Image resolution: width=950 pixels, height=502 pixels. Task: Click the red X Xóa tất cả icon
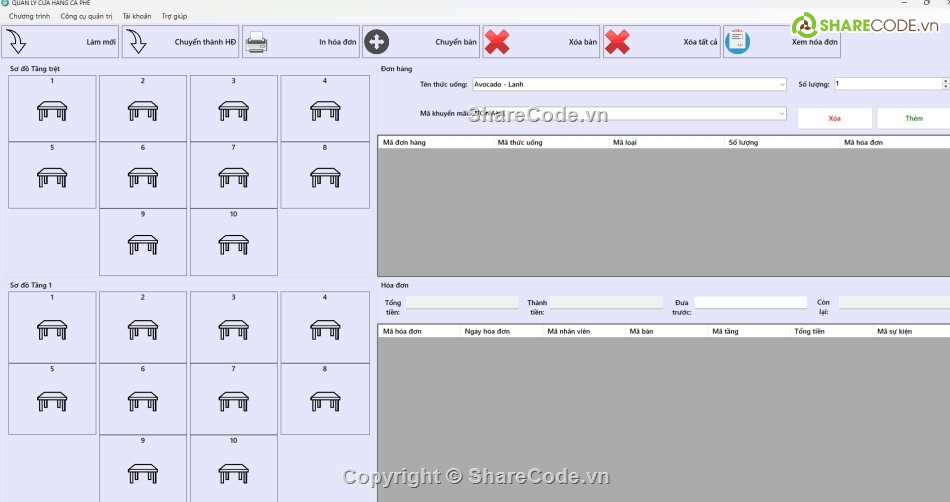pos(617,42)
